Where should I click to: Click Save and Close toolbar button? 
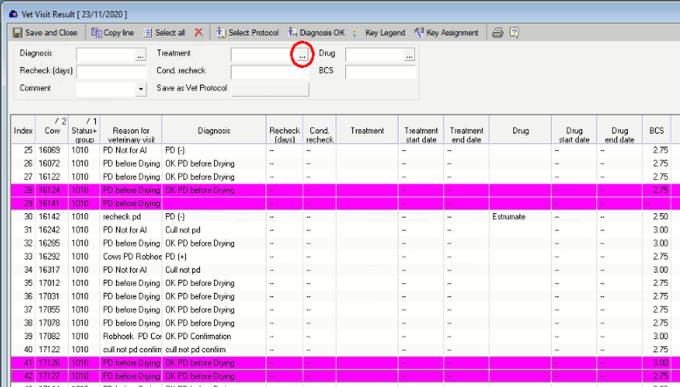tap(45, 33)
